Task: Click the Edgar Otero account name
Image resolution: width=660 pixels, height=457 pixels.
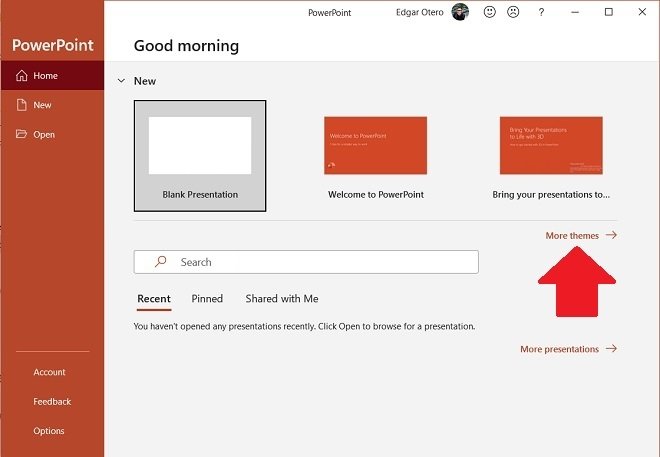Action: pyautogui.click(x=420, y=13)
